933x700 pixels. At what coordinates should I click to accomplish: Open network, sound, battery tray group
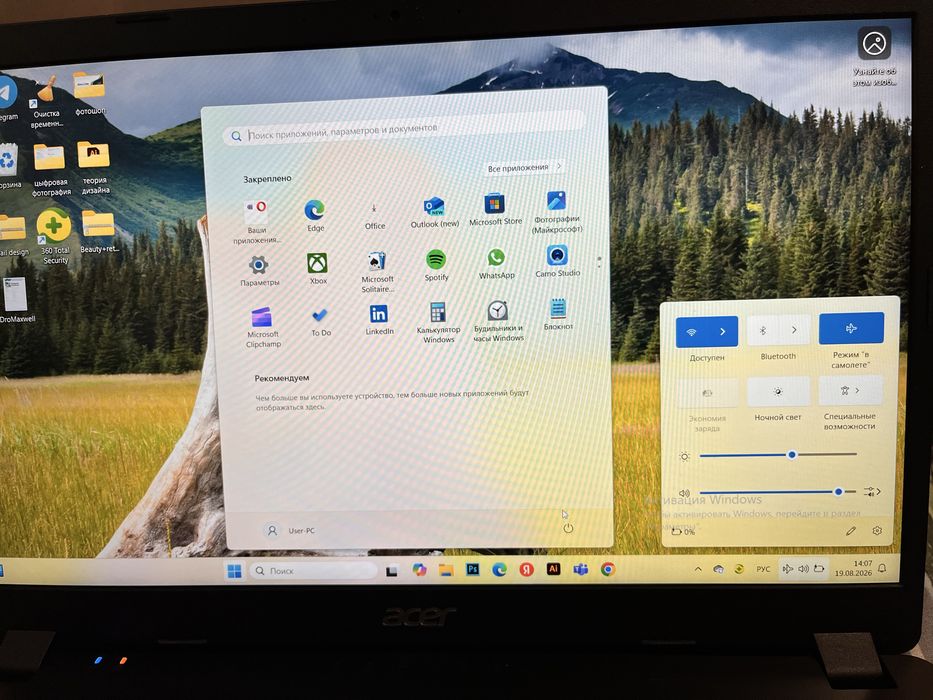tap(803, 568)
